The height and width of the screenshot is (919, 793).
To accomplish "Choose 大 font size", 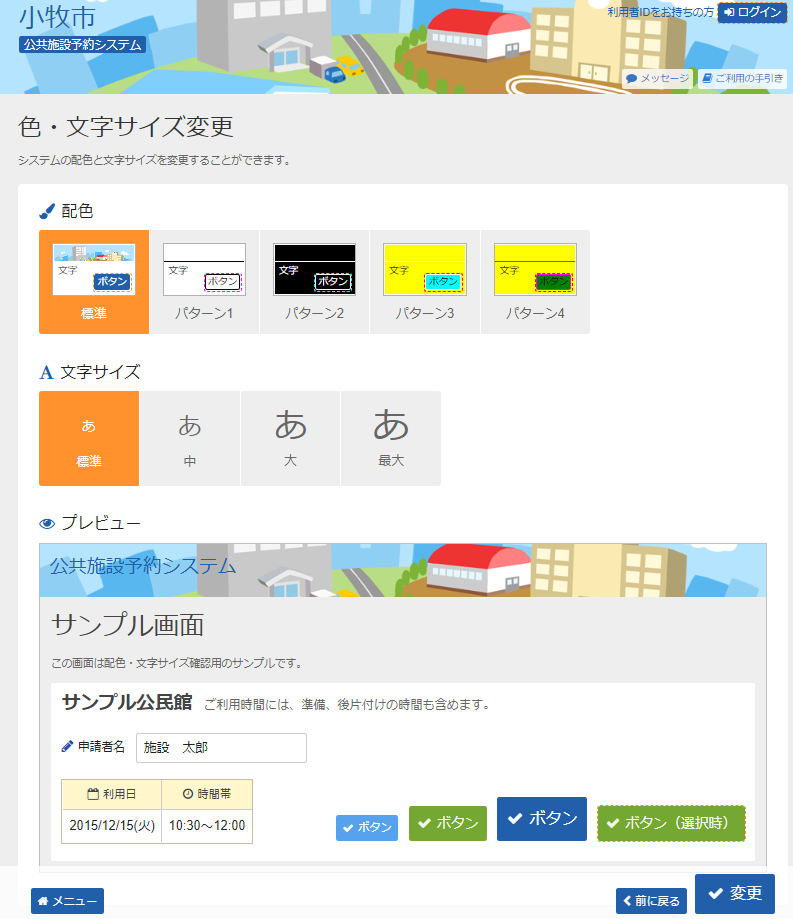I will point(290,438).
